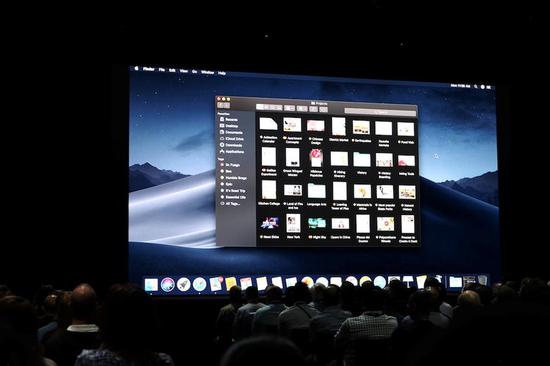Screen dimensions: 550x366
Task: Open Finder from the Dock
Action: (x=152, y=285)
